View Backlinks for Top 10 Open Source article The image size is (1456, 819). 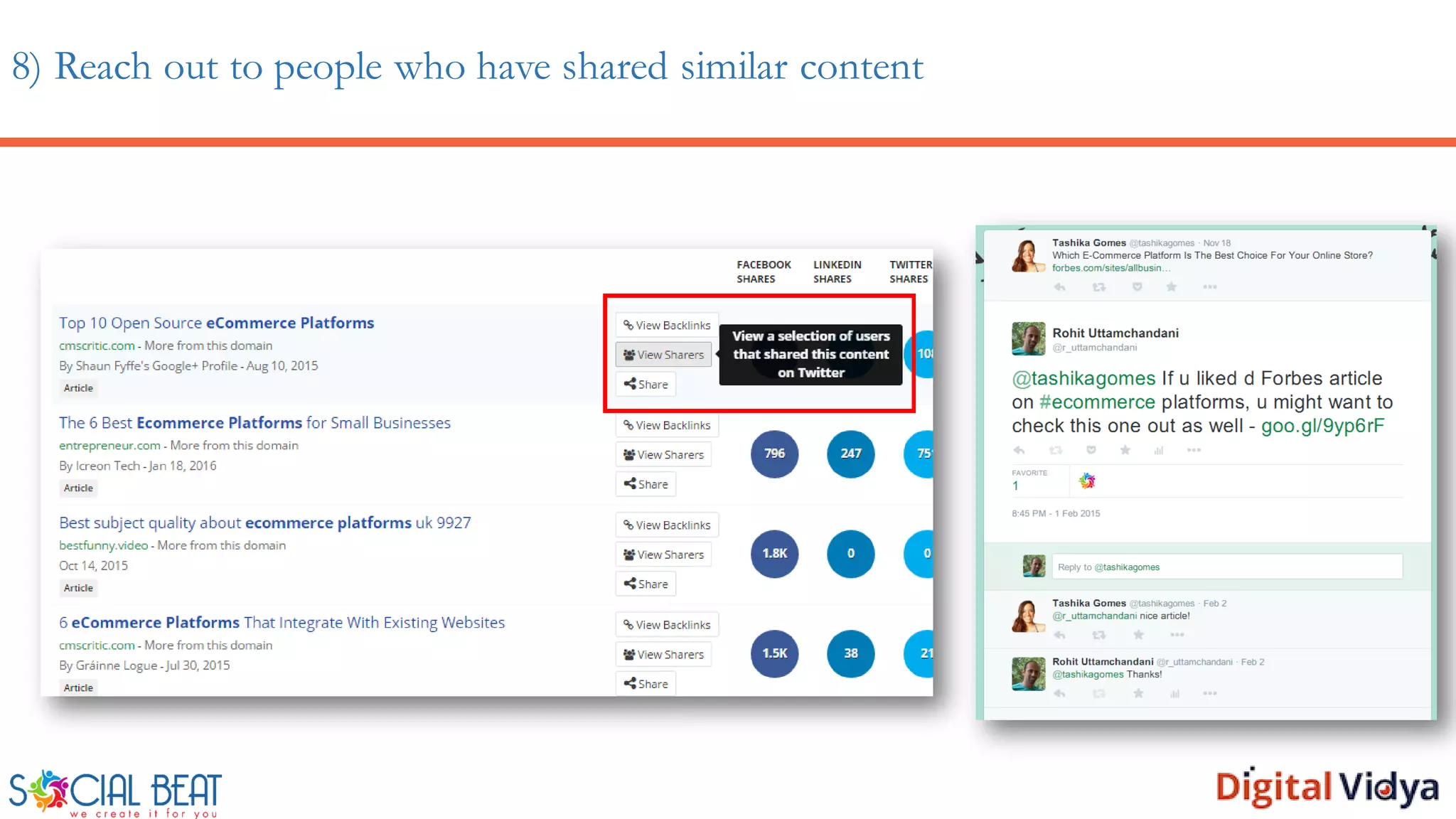[x=667, y=325]
